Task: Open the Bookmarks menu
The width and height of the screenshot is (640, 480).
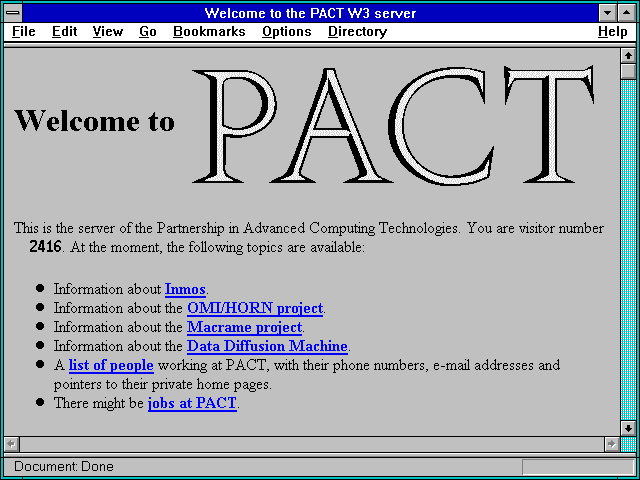Action: tap(209, 31)
